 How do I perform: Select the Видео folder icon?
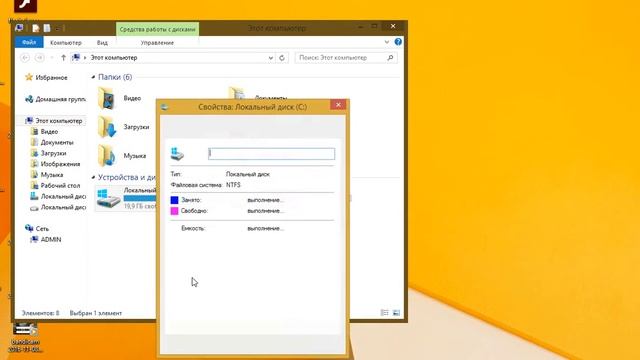pos(107,98)
